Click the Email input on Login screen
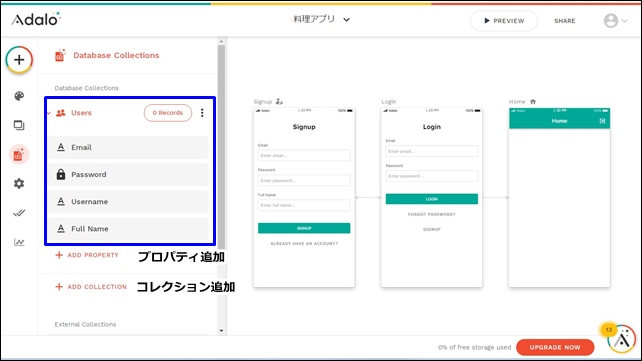This screenshot has height=361, width=642. (432, 151)
